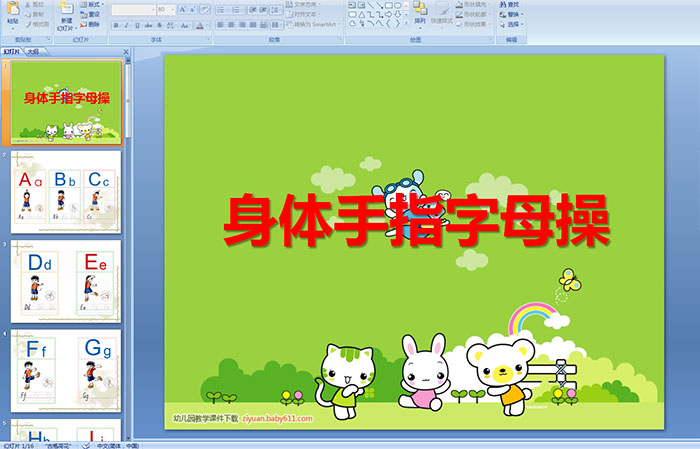Image resolution: width=700 pixels, height=449 pixels.
Task: Select slide 3 thumbnail with Dd Ee
Action: 66,282
